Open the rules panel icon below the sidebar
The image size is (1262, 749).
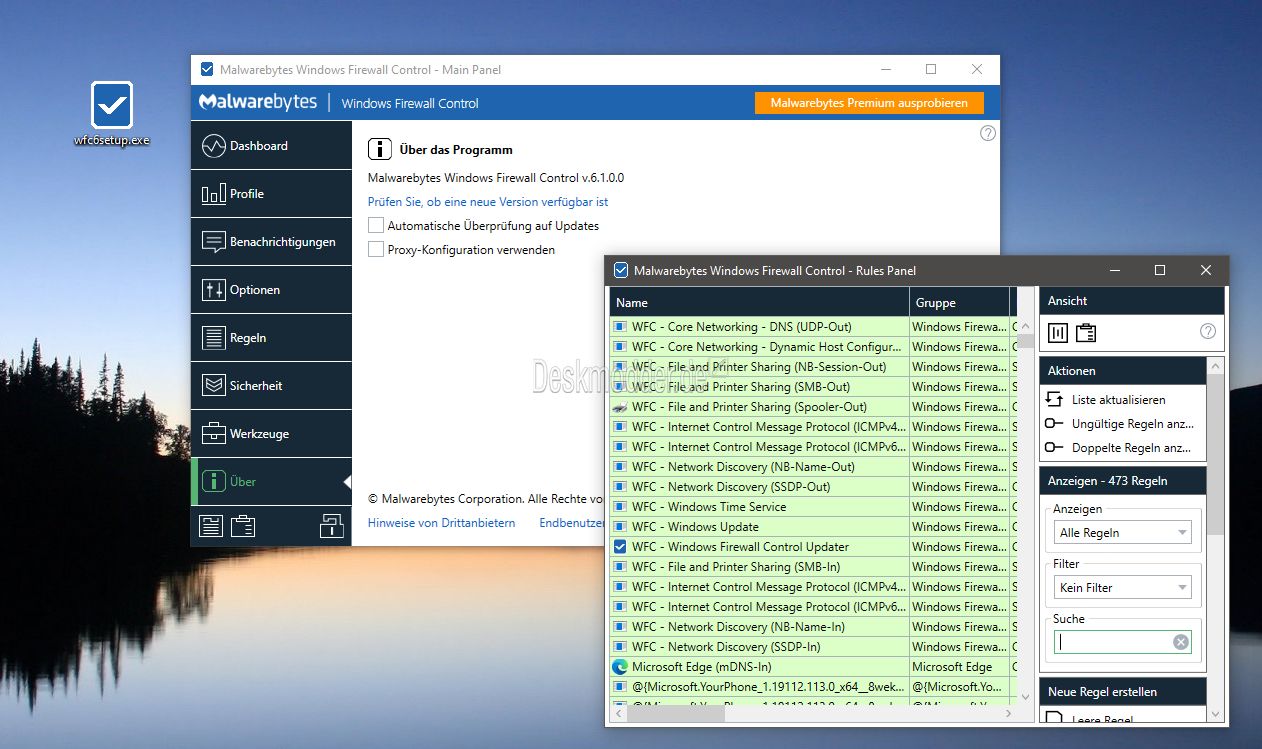[211, 526]
